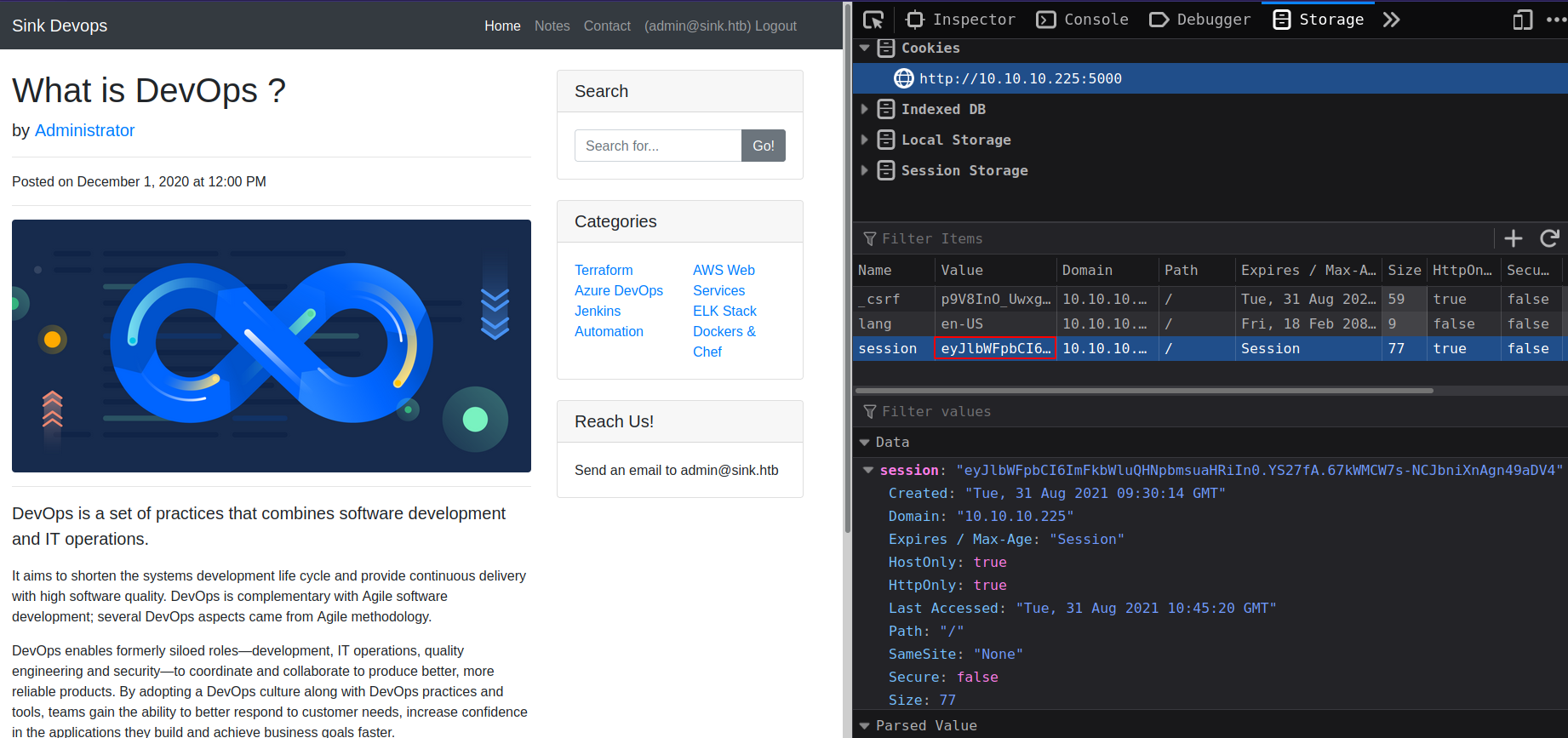The image size is (1568, 738).
Task: Click the element picker icon in devtools
Action: 873,20
